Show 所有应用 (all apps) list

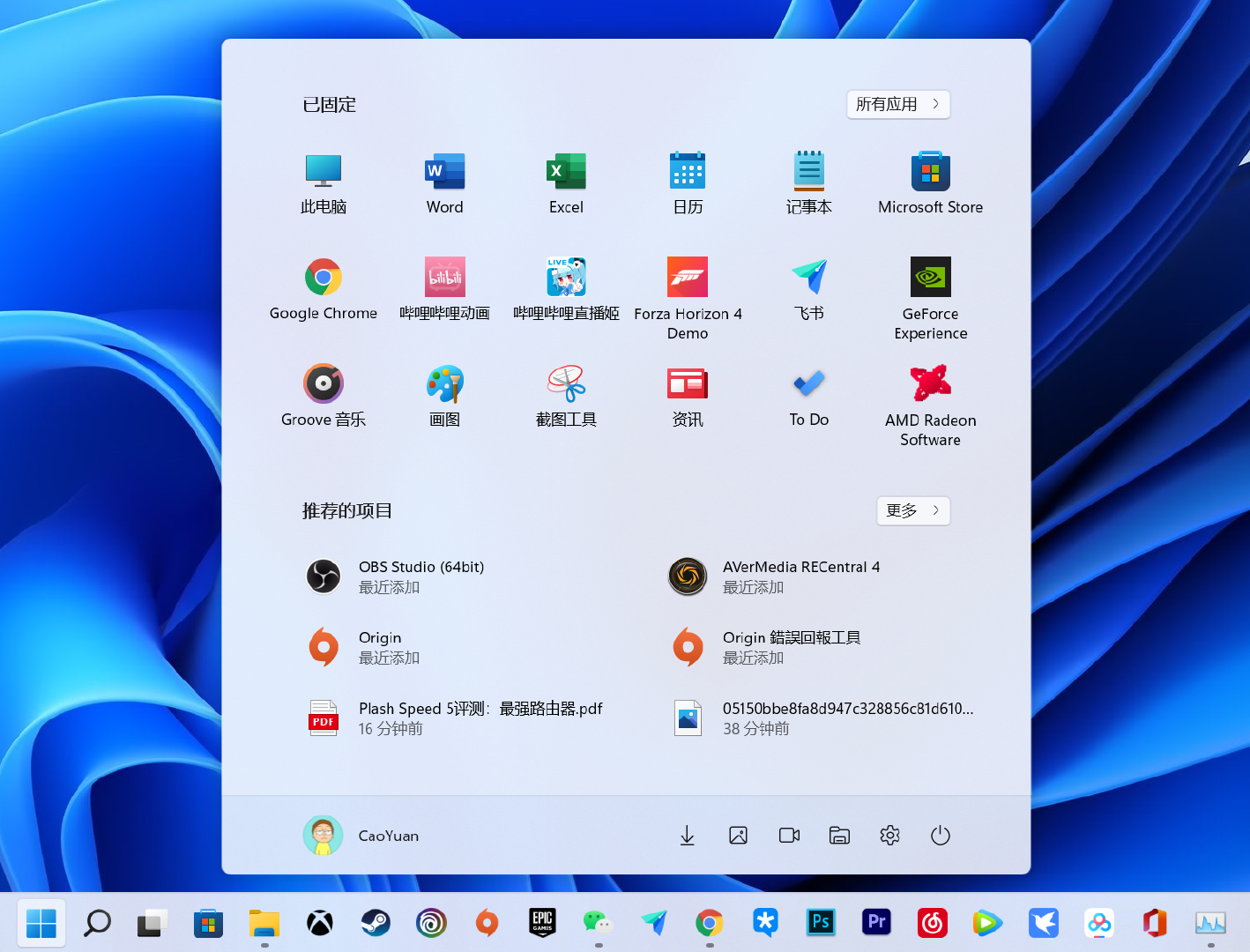[898, 104]
